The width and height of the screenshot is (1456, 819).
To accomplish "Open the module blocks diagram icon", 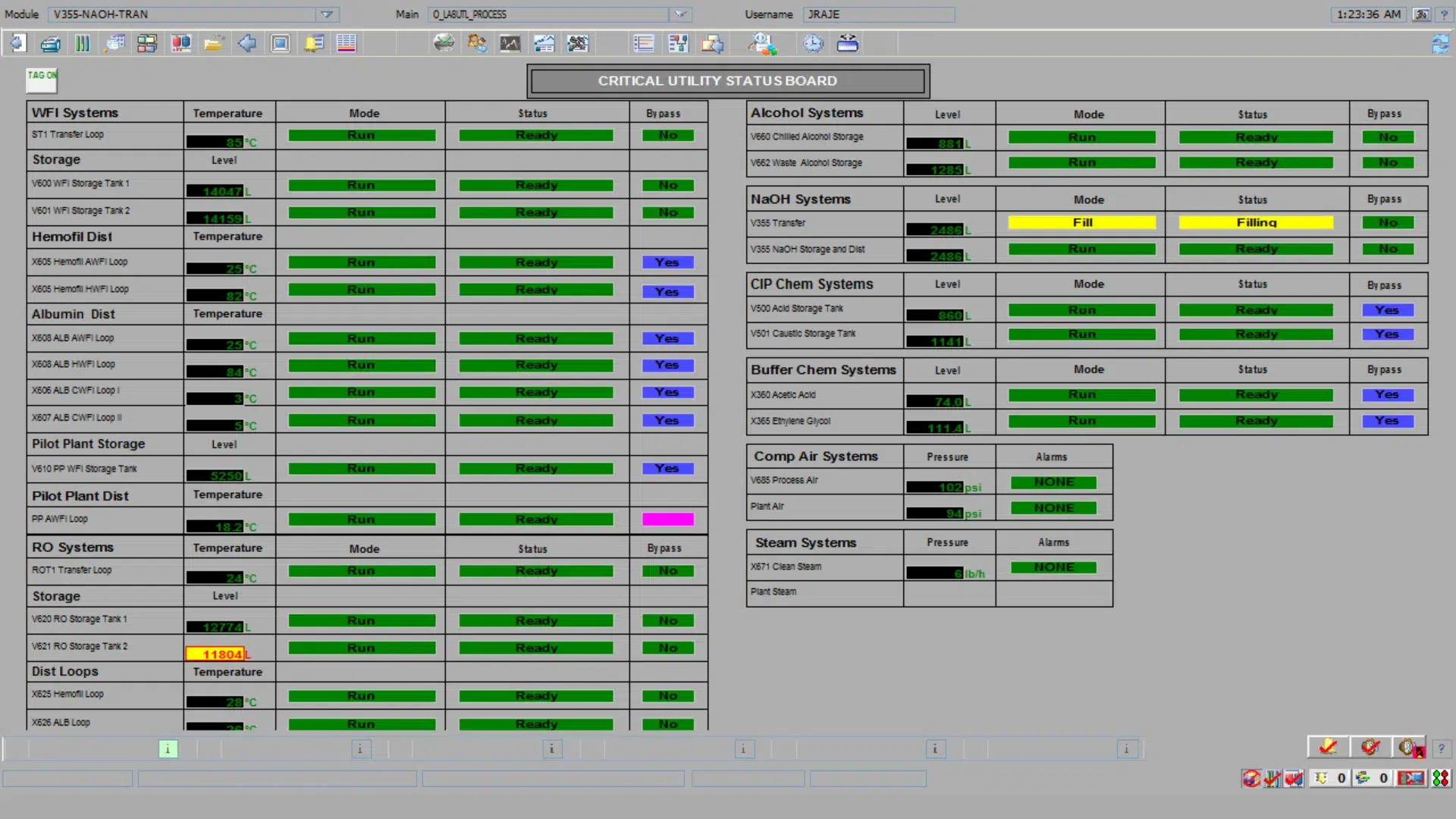I will coord(147,43).
